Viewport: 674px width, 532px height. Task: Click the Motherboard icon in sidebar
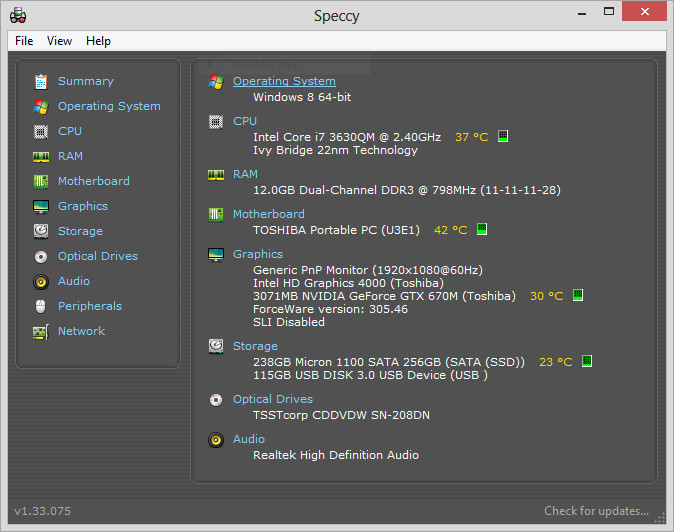tap(41, 181)
